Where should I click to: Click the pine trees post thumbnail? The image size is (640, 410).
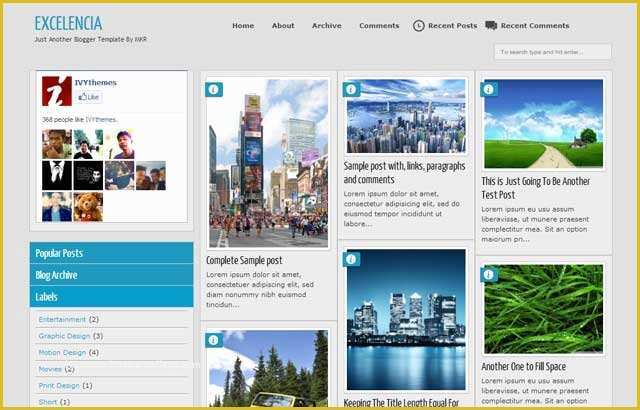point(268,368)
